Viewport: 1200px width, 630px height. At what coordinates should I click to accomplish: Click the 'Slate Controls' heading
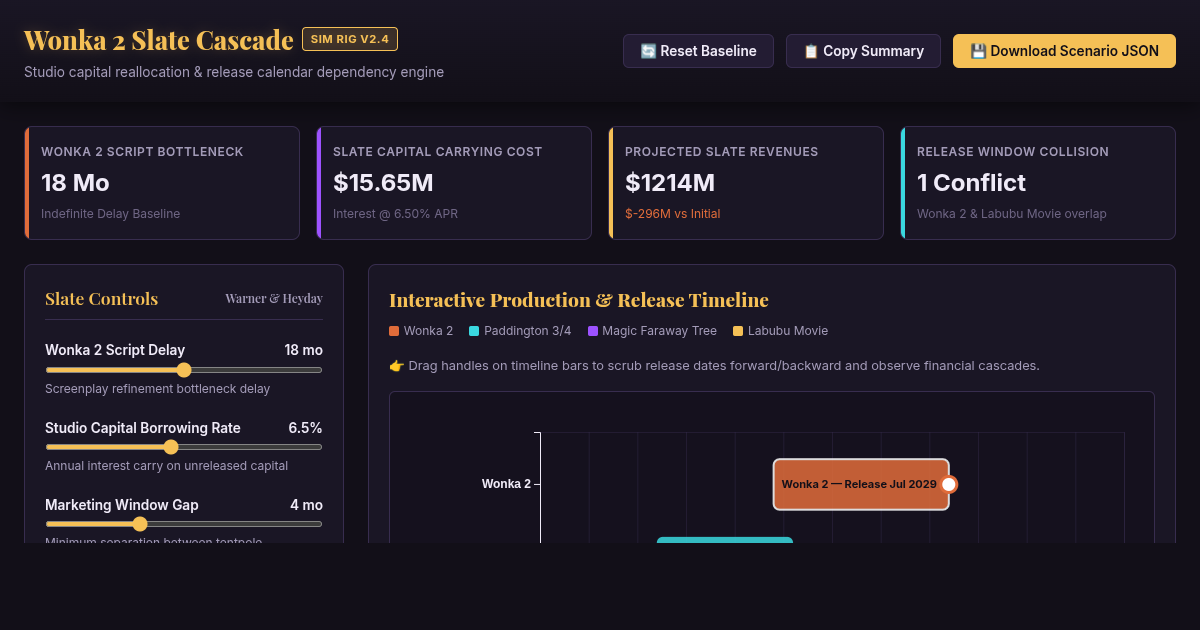[101, 299]
